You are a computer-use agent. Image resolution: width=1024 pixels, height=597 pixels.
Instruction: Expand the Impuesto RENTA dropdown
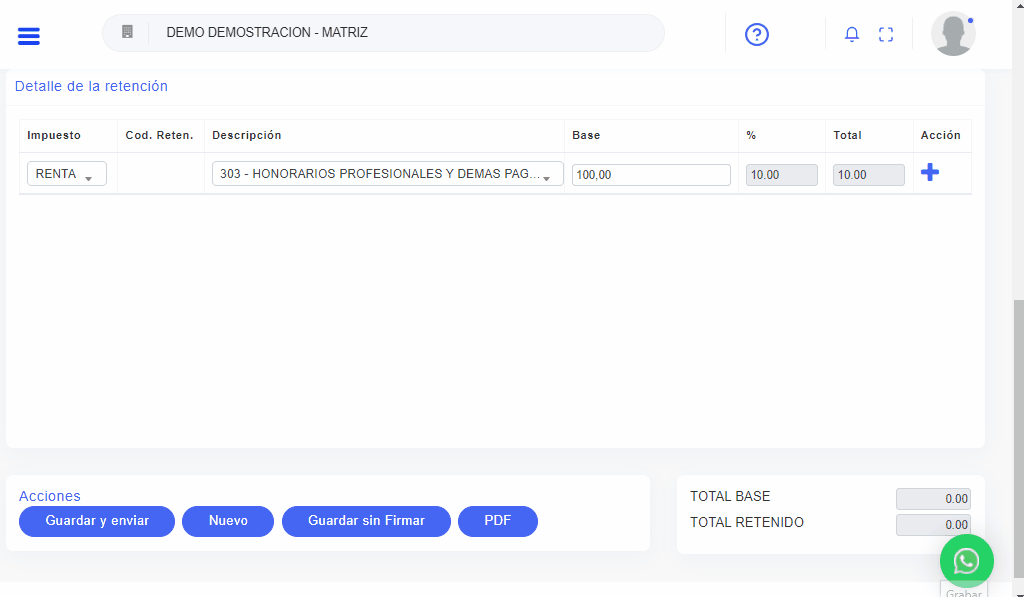click(66, 174)
